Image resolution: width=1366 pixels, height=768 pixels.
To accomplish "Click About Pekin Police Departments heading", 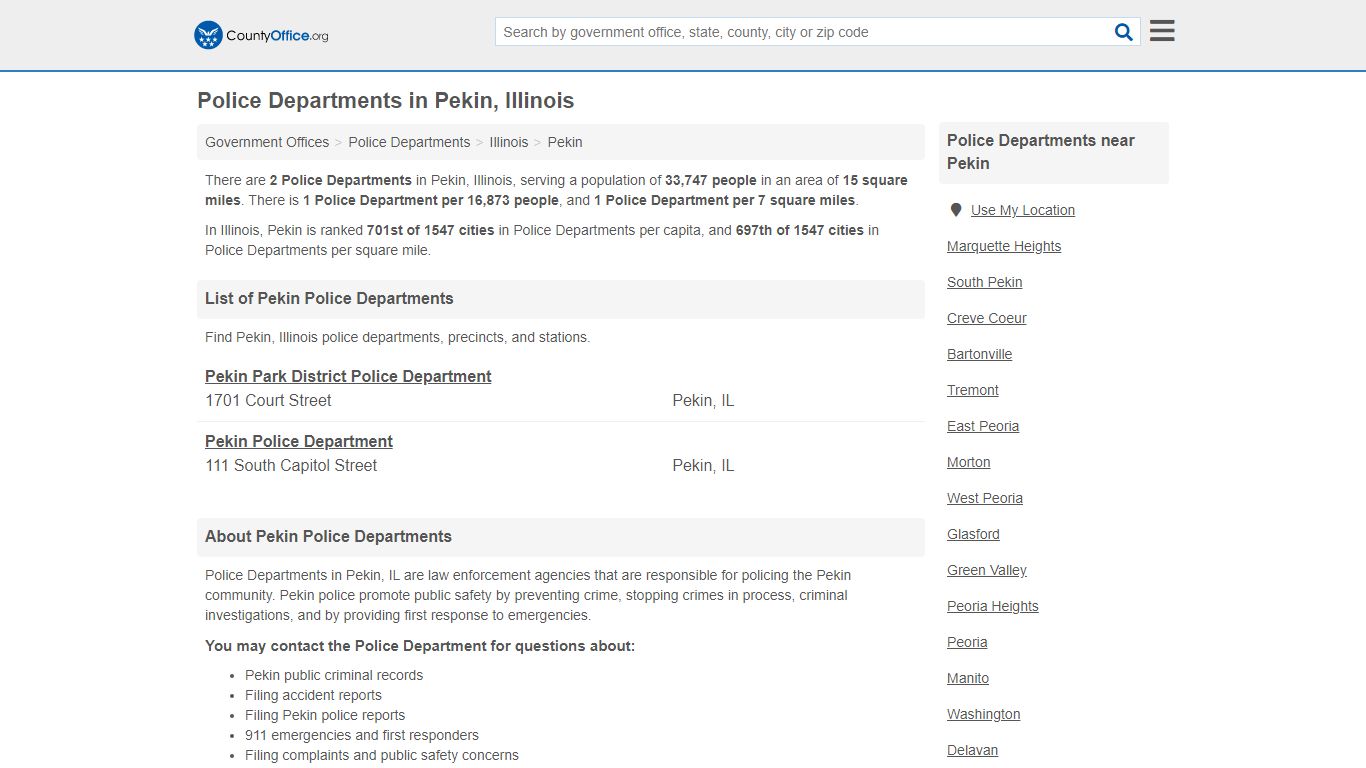I will click(x=328, y=536).
